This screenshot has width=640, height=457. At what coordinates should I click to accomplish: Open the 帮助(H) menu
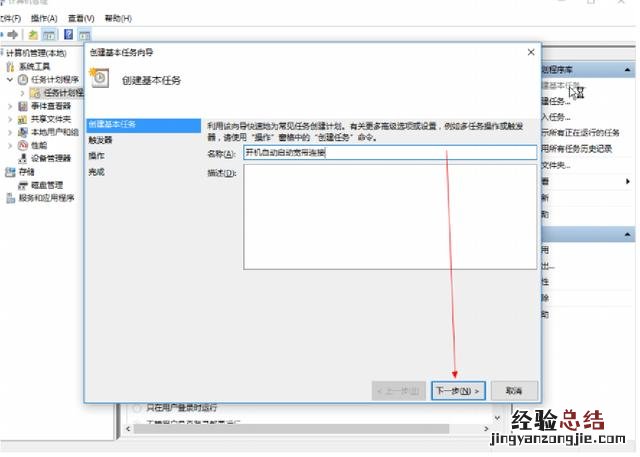coord(118,18)
